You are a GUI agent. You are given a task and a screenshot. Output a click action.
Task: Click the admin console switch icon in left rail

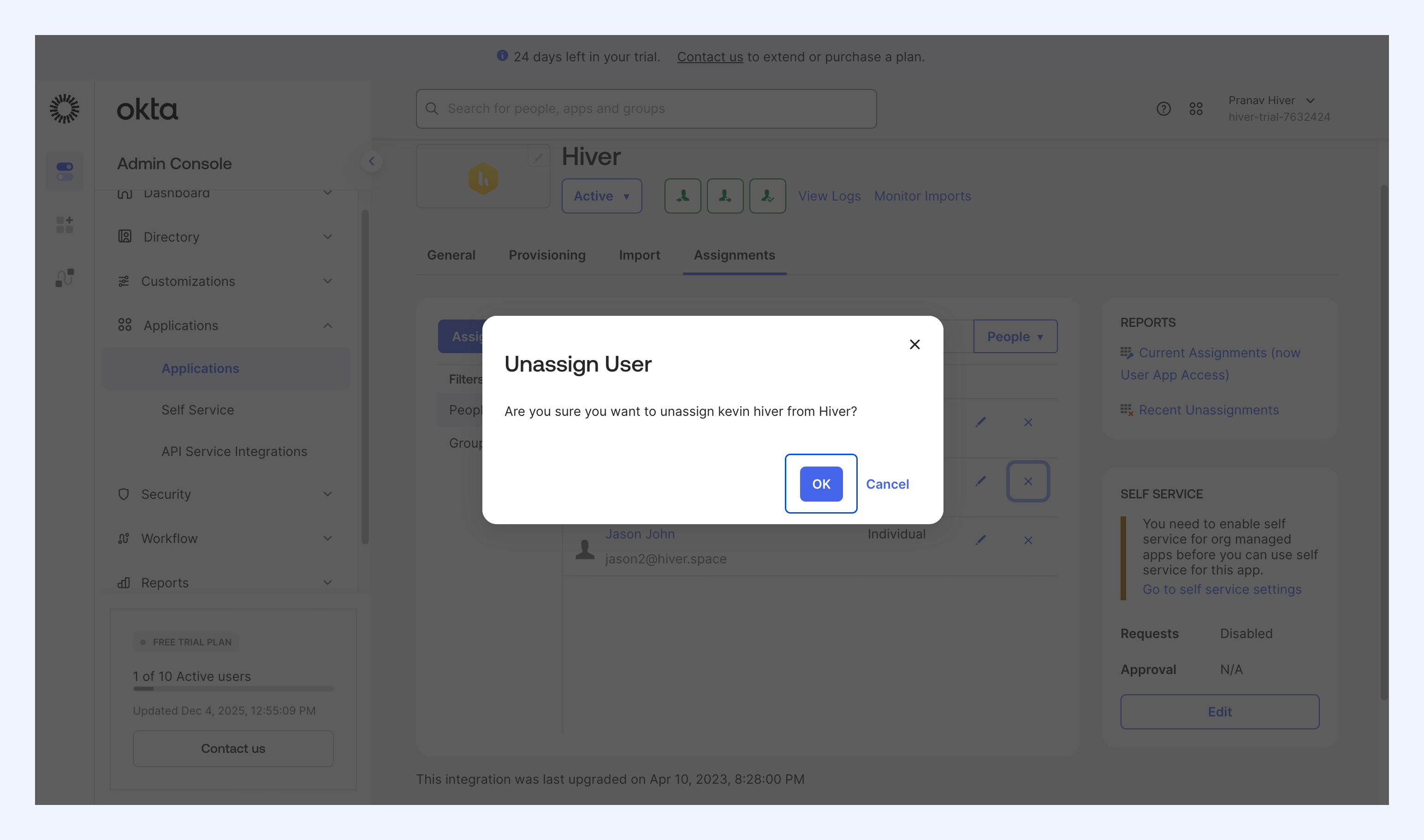tap(65, 171)
